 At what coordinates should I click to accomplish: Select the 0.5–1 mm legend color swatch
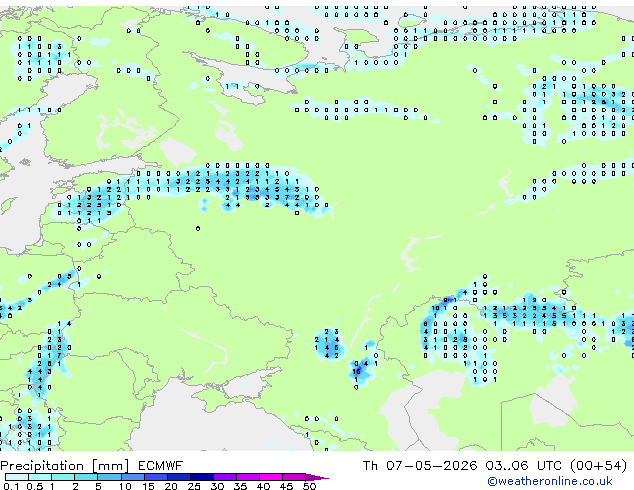click(40, 477)
